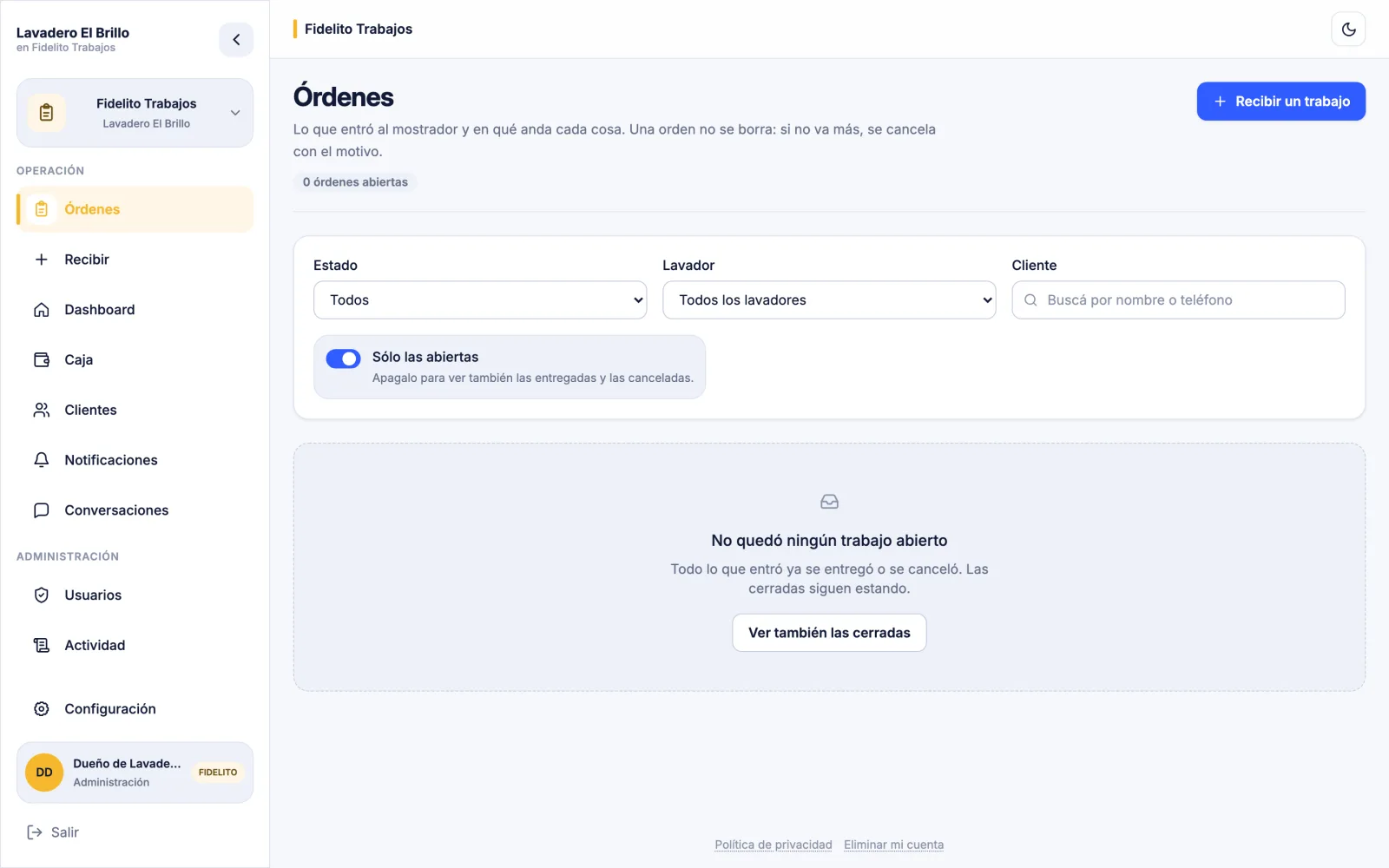Focus the Buscá por nombre o teléfono field

click(1178, 300)
